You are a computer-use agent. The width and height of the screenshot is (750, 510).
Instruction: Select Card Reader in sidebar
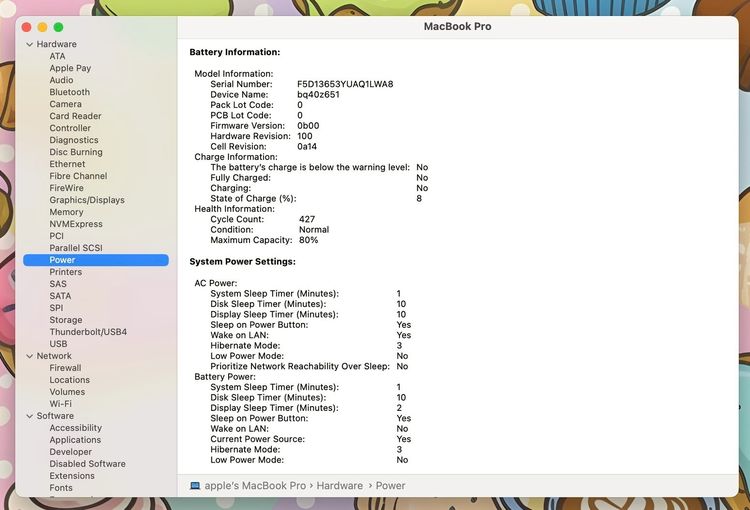[x=76, y=116]
